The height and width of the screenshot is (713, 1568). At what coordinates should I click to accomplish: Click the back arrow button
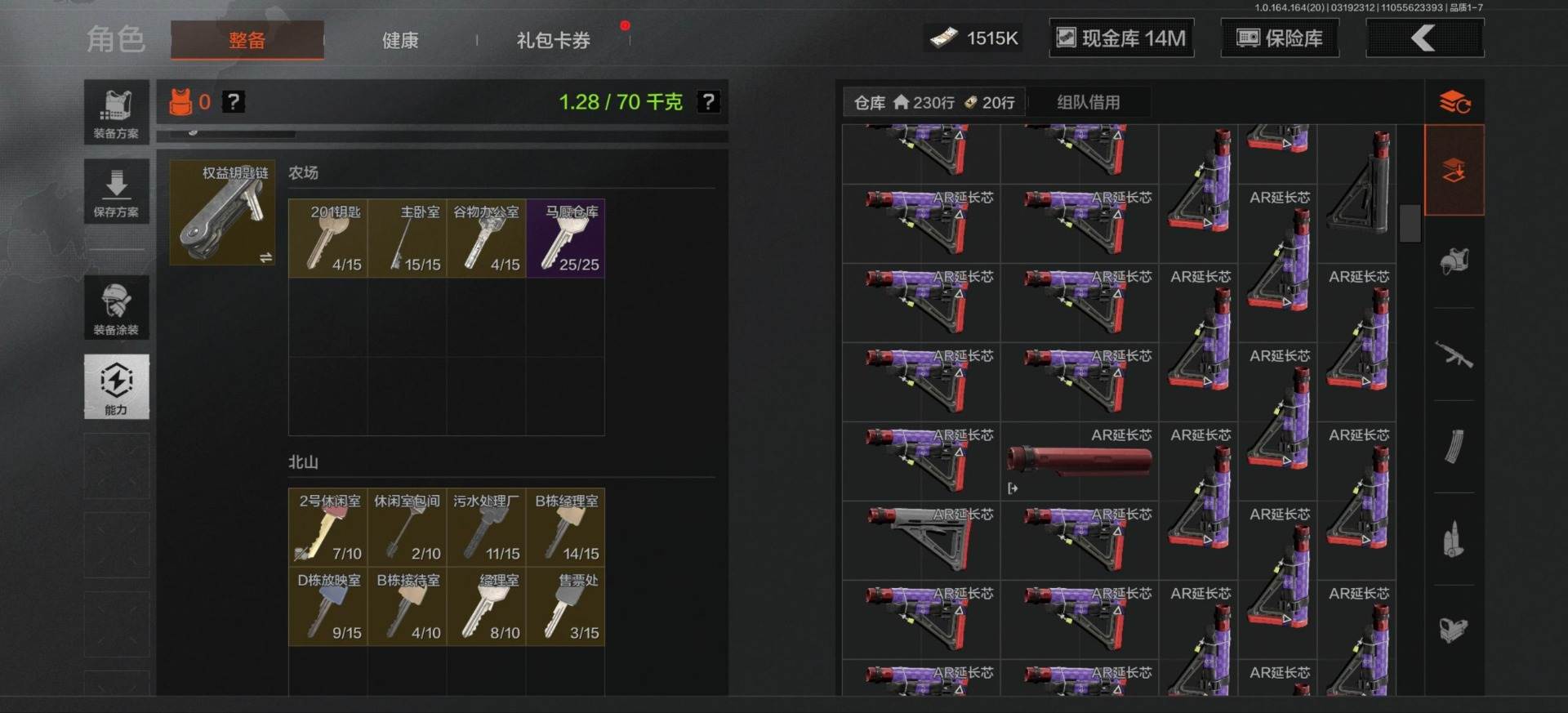coord(1425,38)
